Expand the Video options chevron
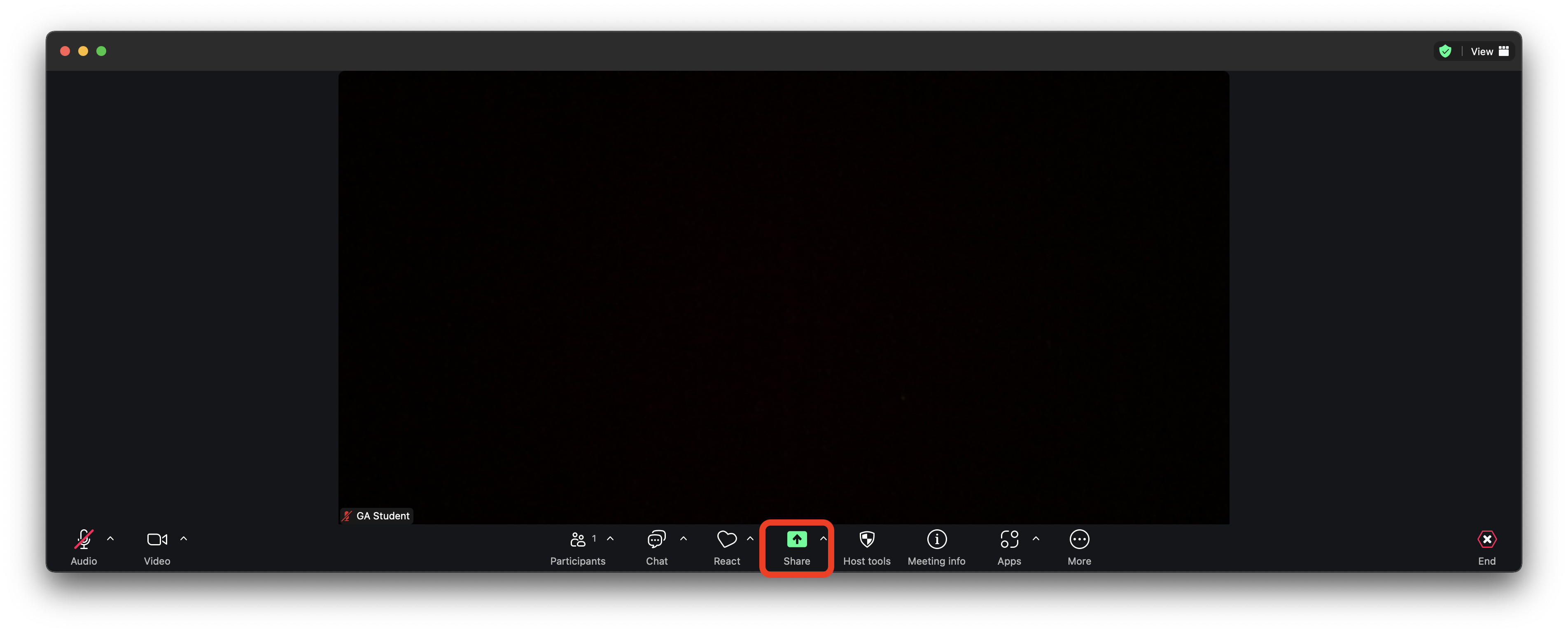 point(184,539)
